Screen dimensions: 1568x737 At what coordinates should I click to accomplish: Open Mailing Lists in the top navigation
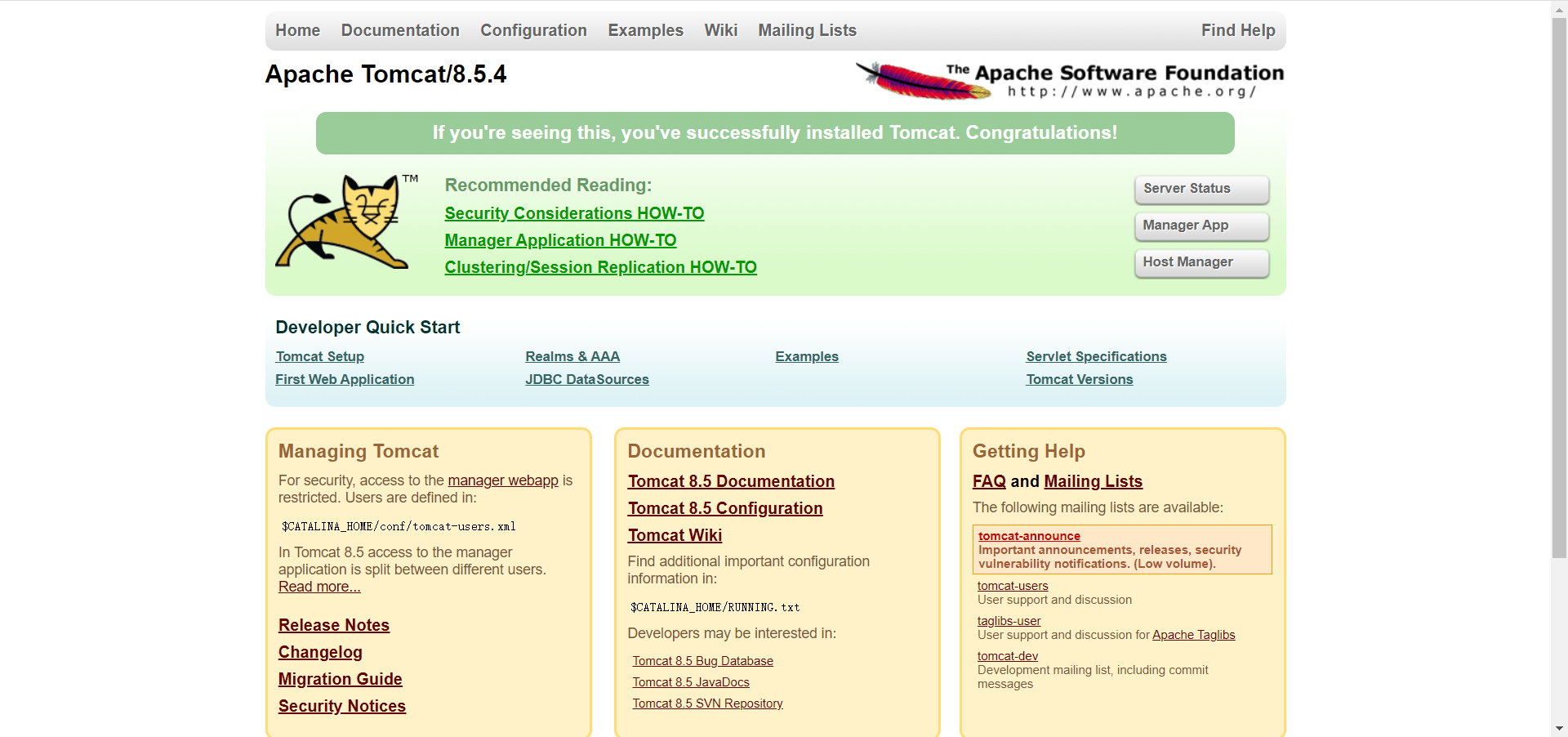click(x=807, y=30)
